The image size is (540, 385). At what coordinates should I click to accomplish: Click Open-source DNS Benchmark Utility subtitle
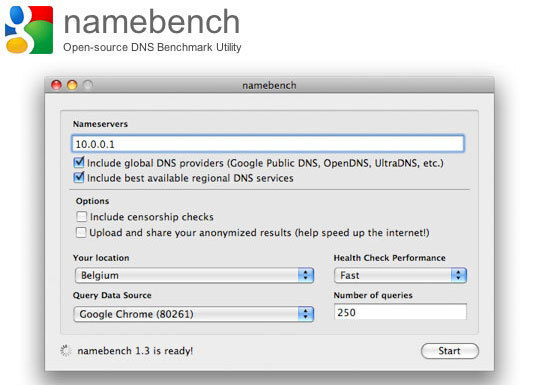[152, 47]
